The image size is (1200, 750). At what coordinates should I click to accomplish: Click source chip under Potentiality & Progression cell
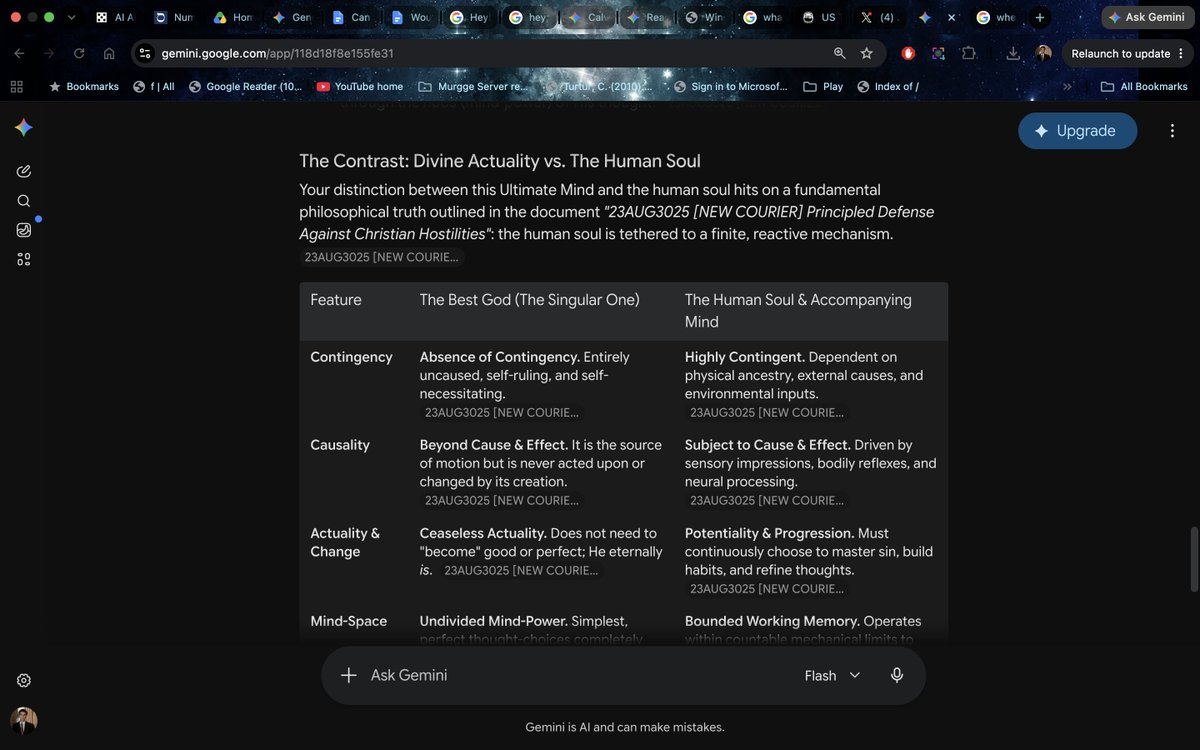[x=767, y=588]
